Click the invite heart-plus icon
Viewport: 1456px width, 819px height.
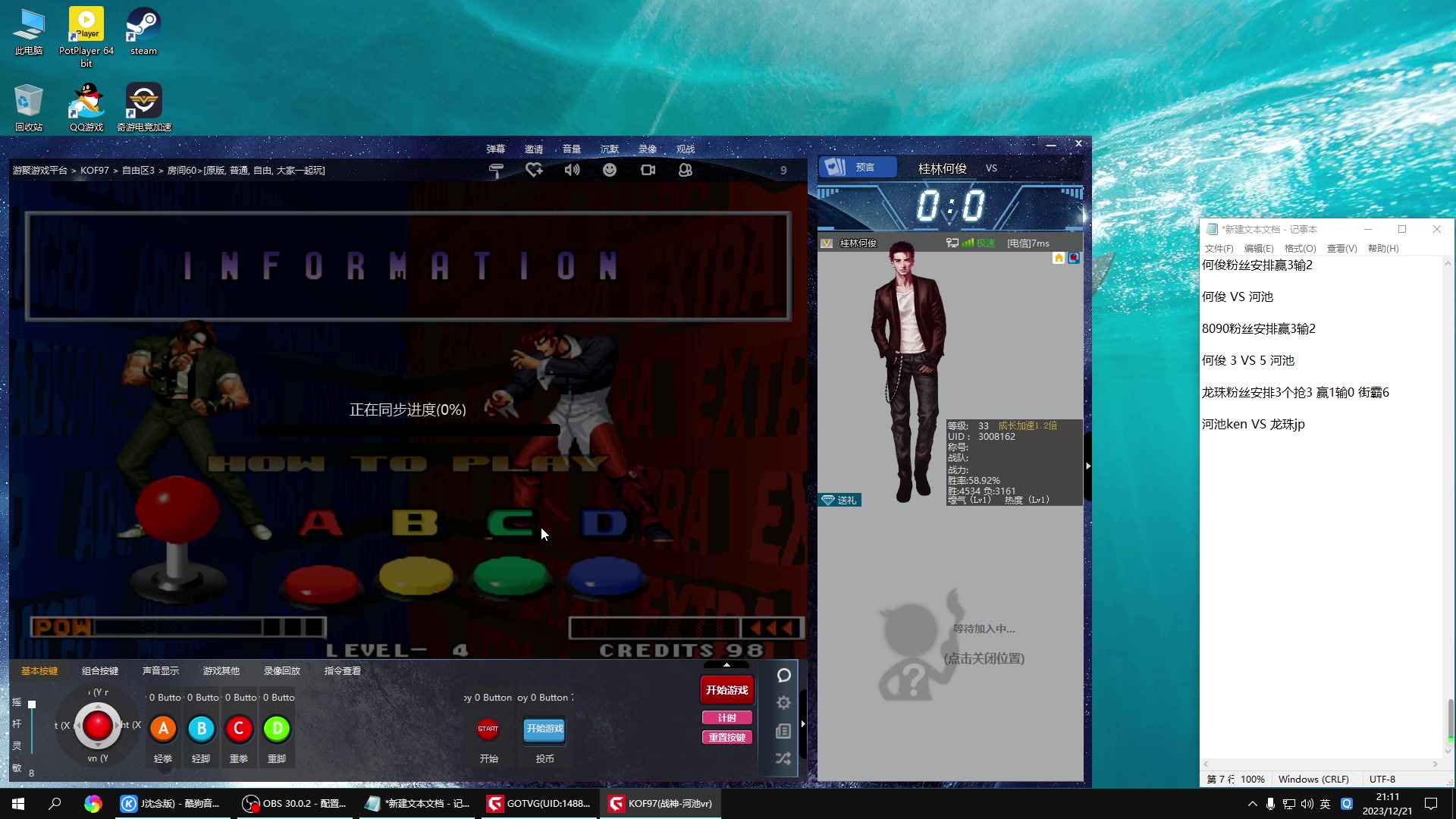534,170
